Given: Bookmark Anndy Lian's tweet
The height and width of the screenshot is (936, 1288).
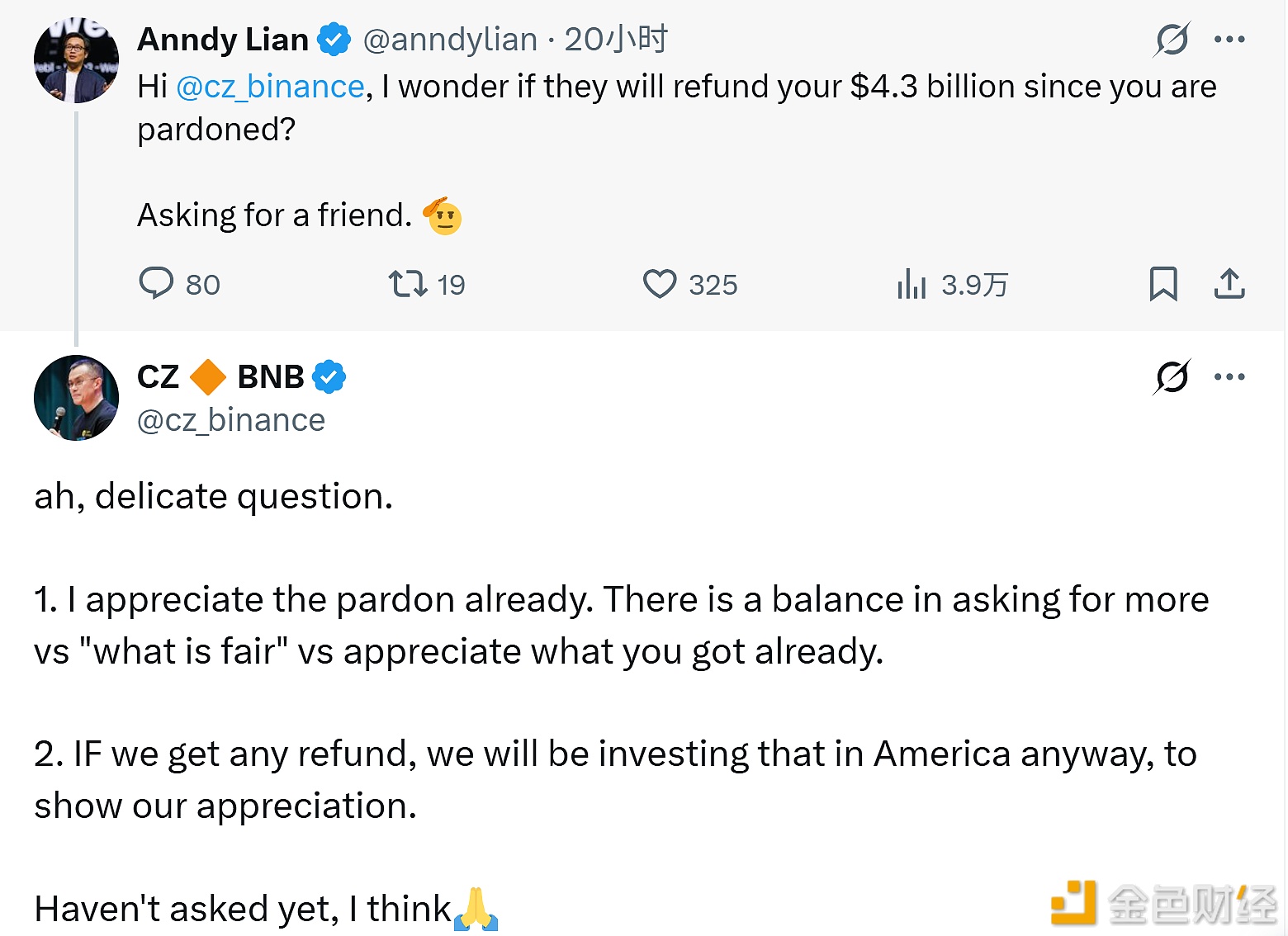Looking at the screenshot, I should pyautogui.click(x=1163, y=284).
